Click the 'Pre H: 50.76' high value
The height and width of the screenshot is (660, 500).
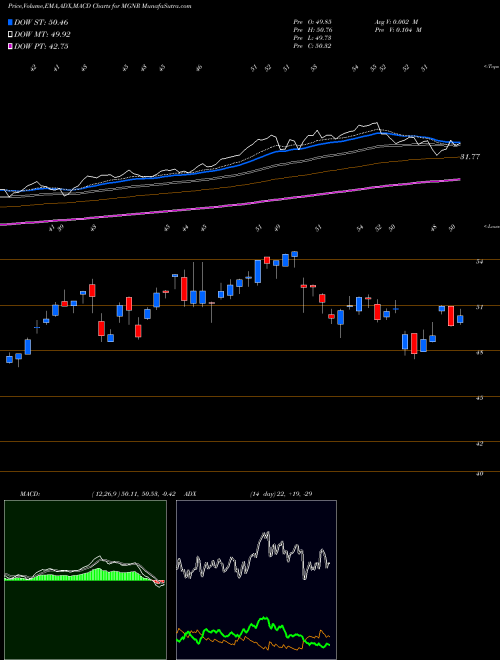312,30
